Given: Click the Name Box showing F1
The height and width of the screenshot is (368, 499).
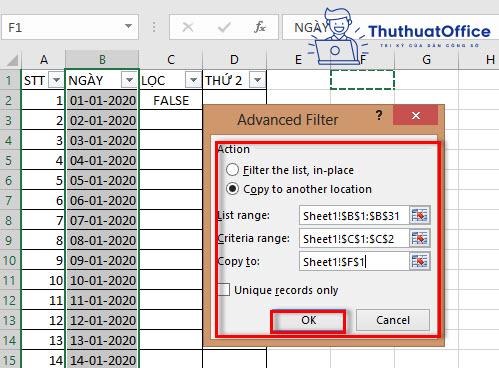Looking at the screenshot, I should [63, 27].
